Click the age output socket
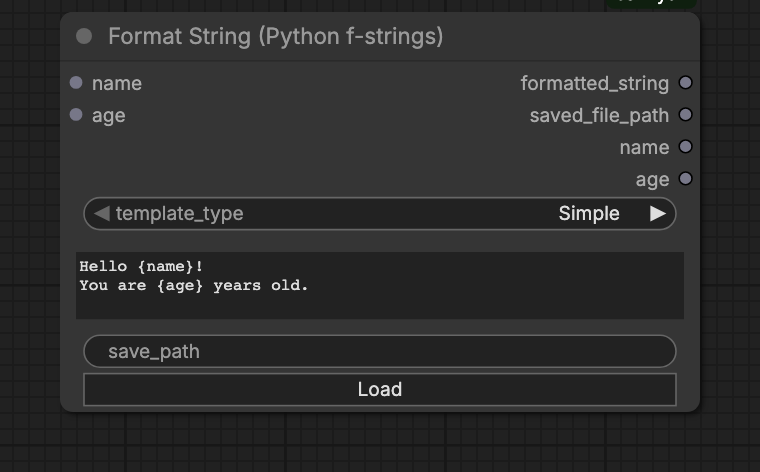760x472 pixels. coord(685,179)
